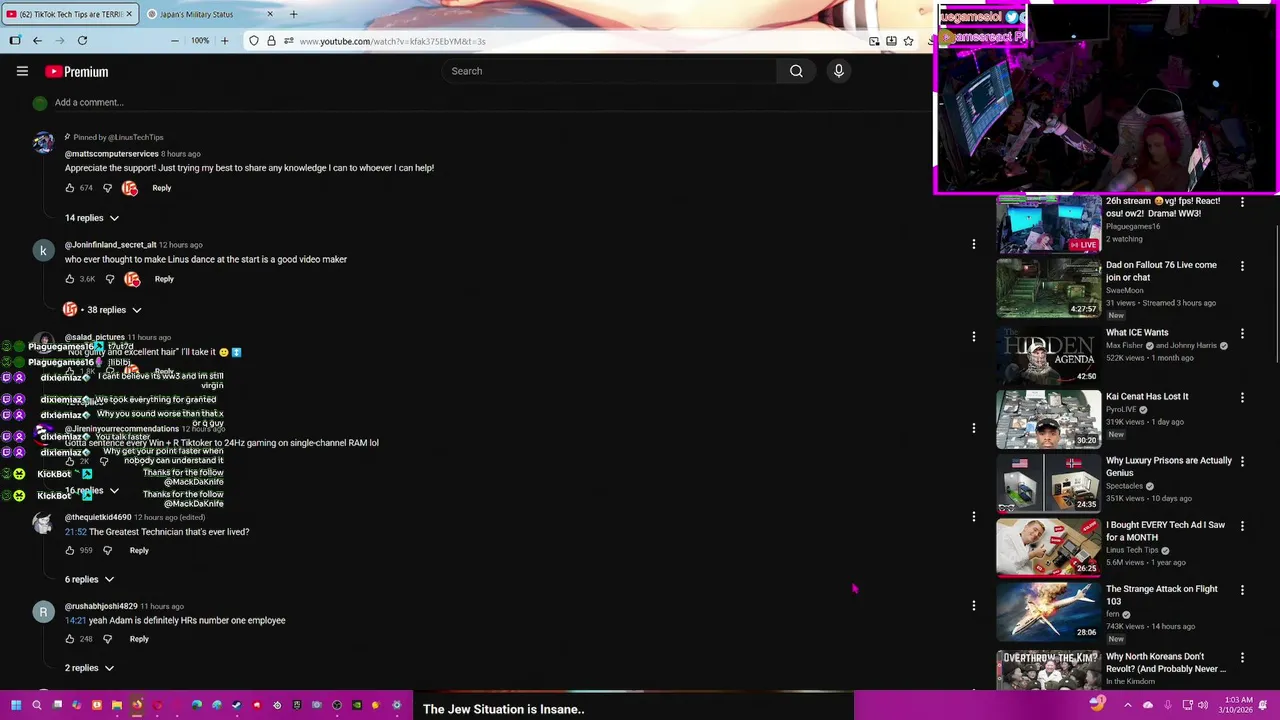1280x720 pixels.
Task: View site security via the padlock icon
Action: tap(271, 41)
